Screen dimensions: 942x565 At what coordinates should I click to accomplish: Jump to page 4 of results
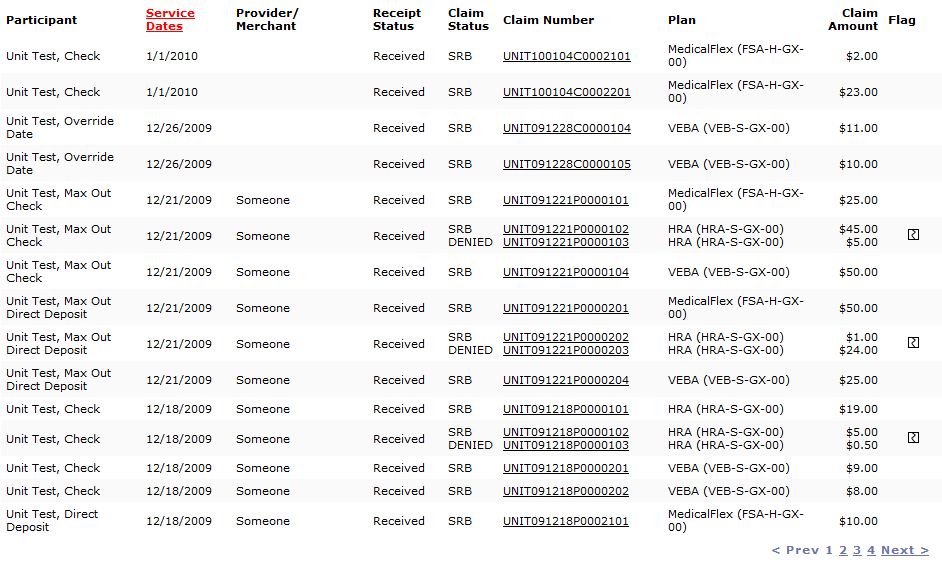[x=871, y=550]
